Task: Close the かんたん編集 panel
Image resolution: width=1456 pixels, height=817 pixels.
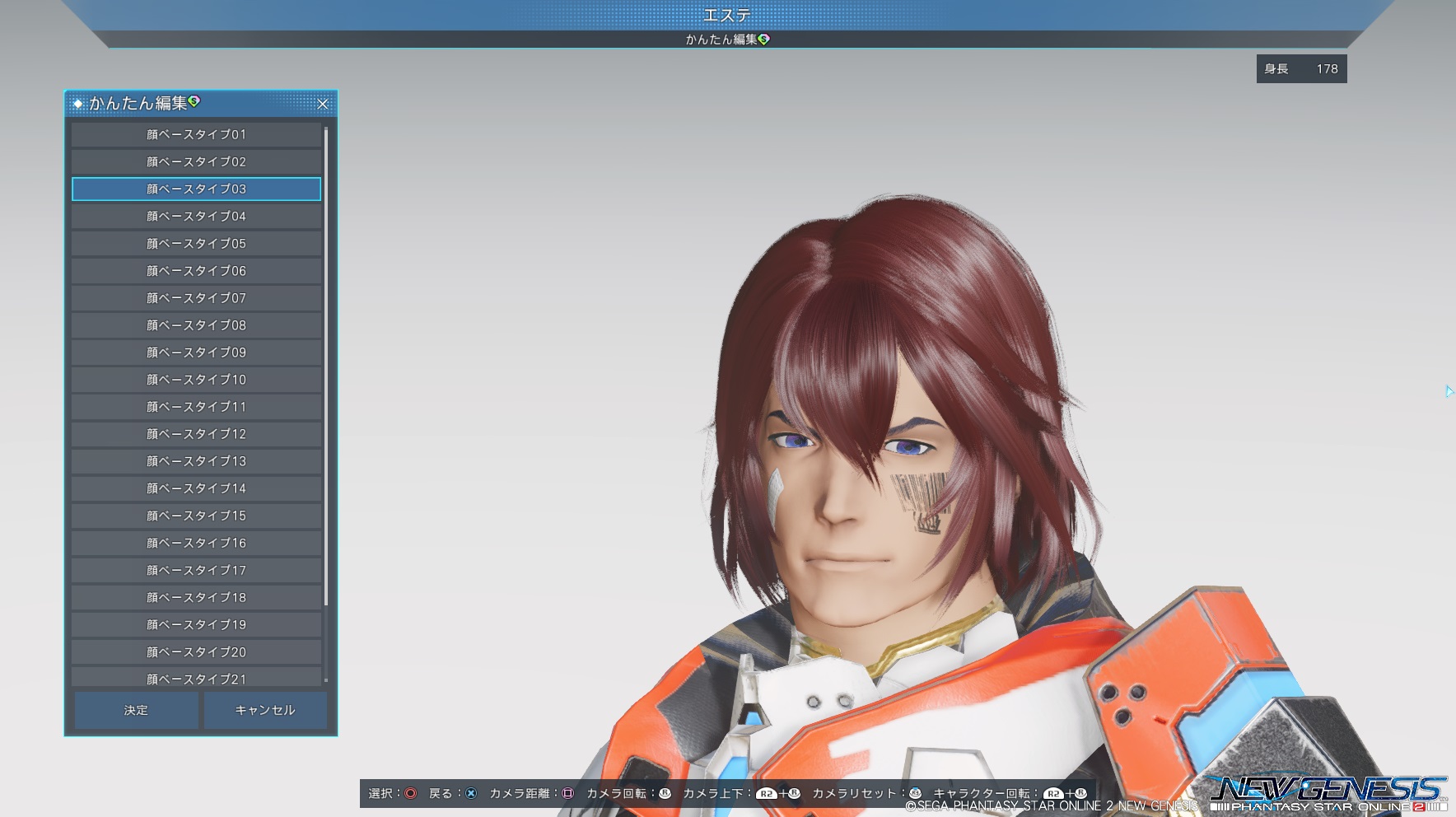Action: point(323,104)
